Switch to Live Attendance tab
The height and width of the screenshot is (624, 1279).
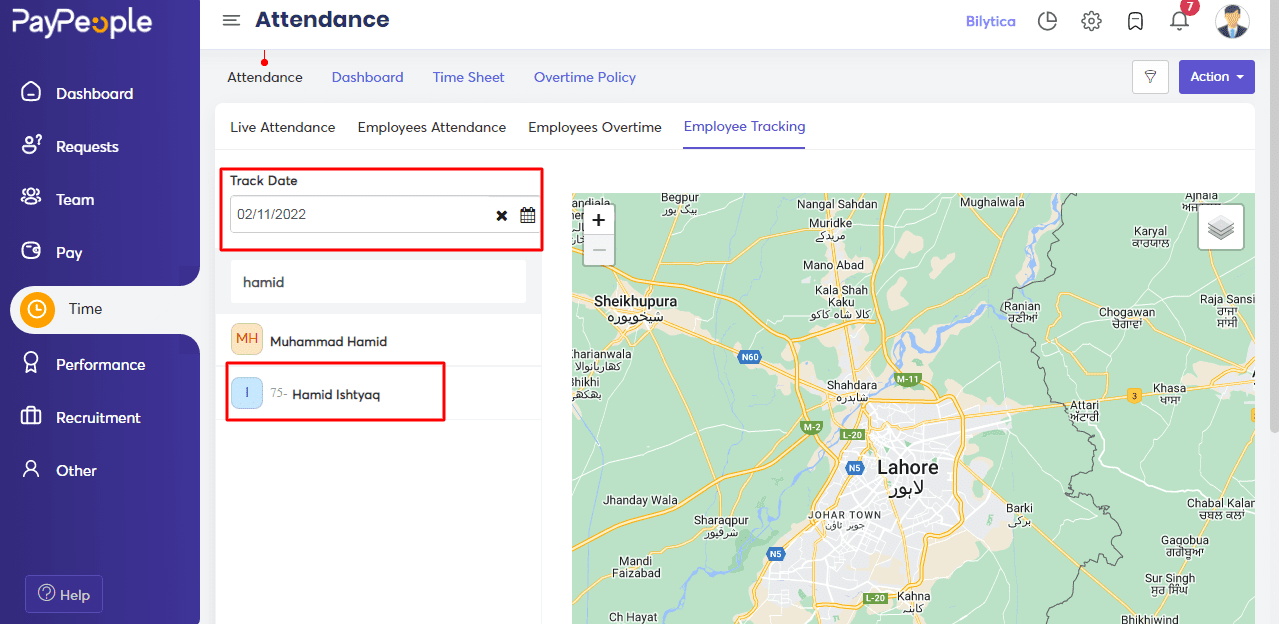[283, 127]
